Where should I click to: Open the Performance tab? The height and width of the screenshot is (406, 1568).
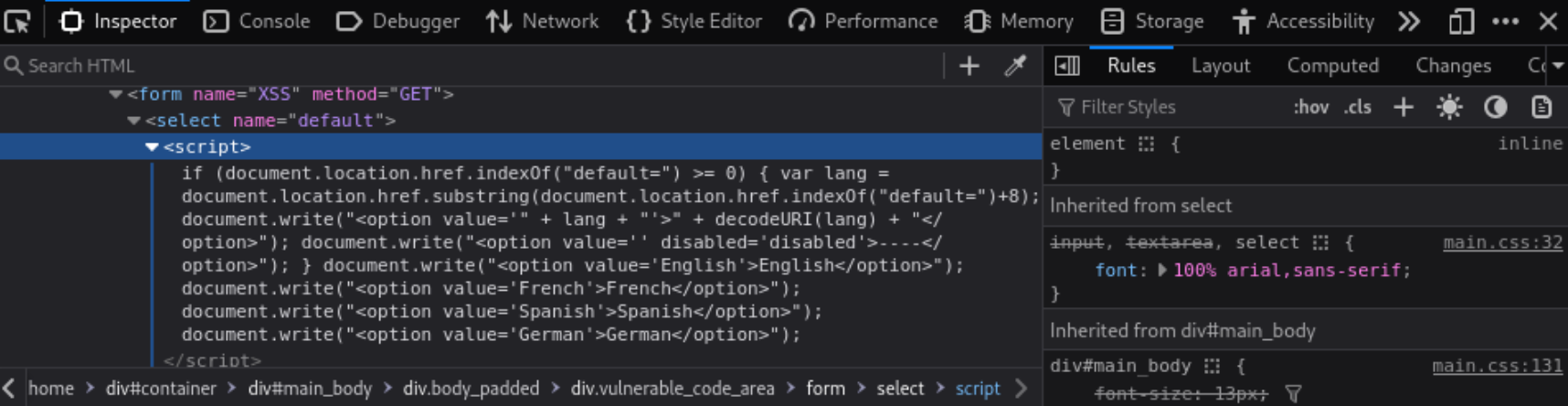[863, 21]
